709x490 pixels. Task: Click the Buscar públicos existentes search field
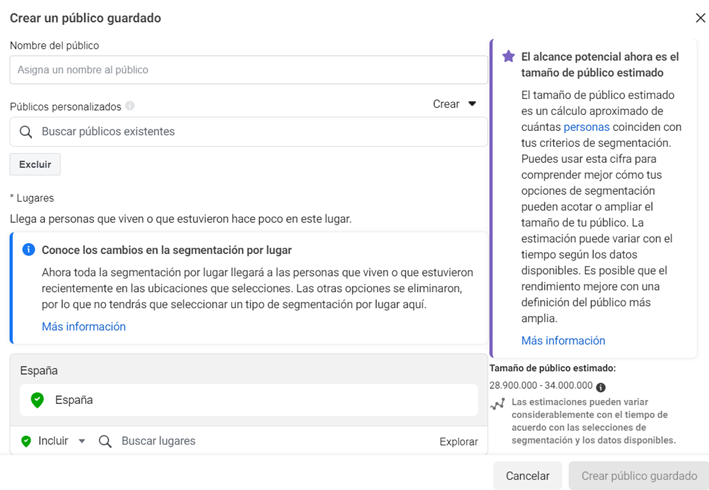pos(248,132)
